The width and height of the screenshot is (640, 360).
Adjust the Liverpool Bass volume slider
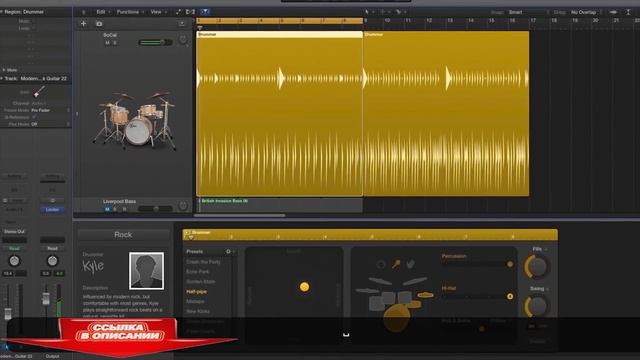[155, 209]
